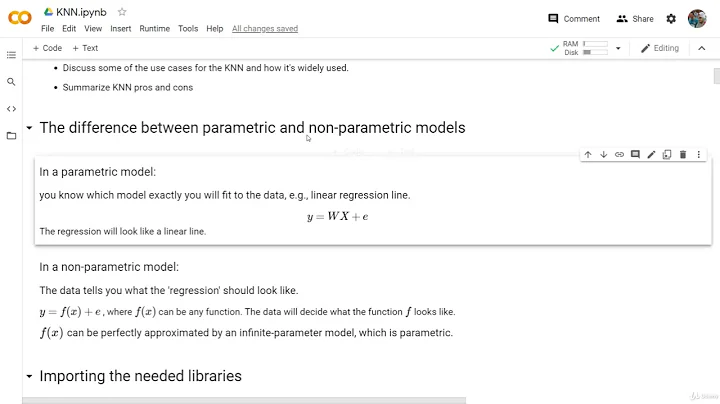Open the Tools menu
720x404 pixels.
pos(188,28)
